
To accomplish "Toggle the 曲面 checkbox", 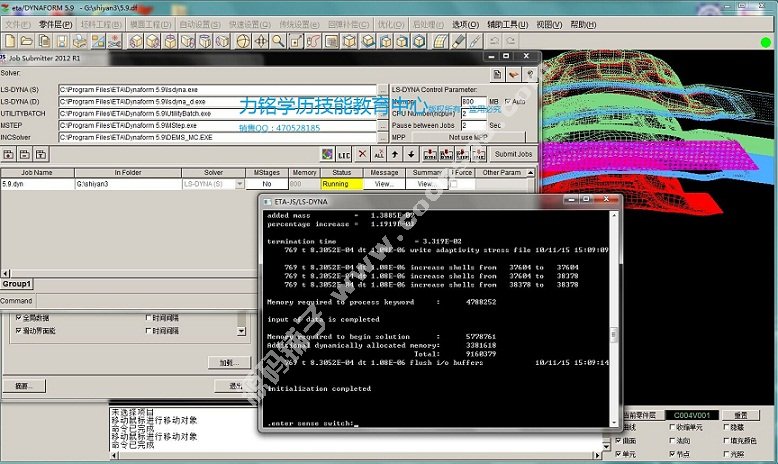I will [x=618, y=440].
